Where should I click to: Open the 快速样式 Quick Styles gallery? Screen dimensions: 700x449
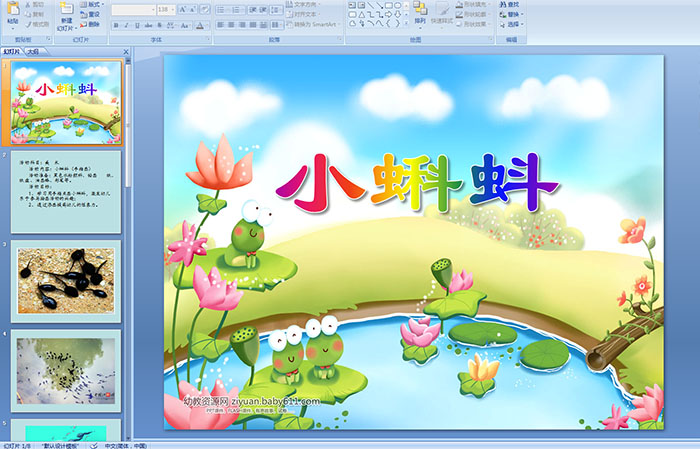click(x=442, y=15)
